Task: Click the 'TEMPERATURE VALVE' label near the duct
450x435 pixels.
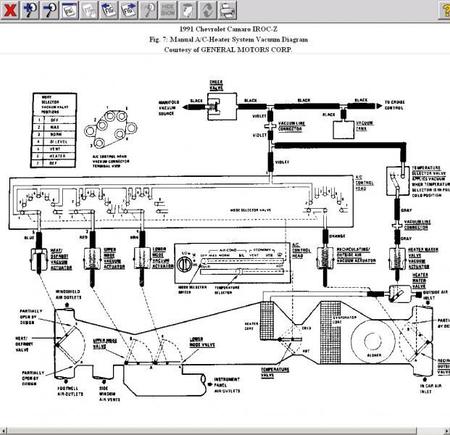Action: click(x=275, y=373)
